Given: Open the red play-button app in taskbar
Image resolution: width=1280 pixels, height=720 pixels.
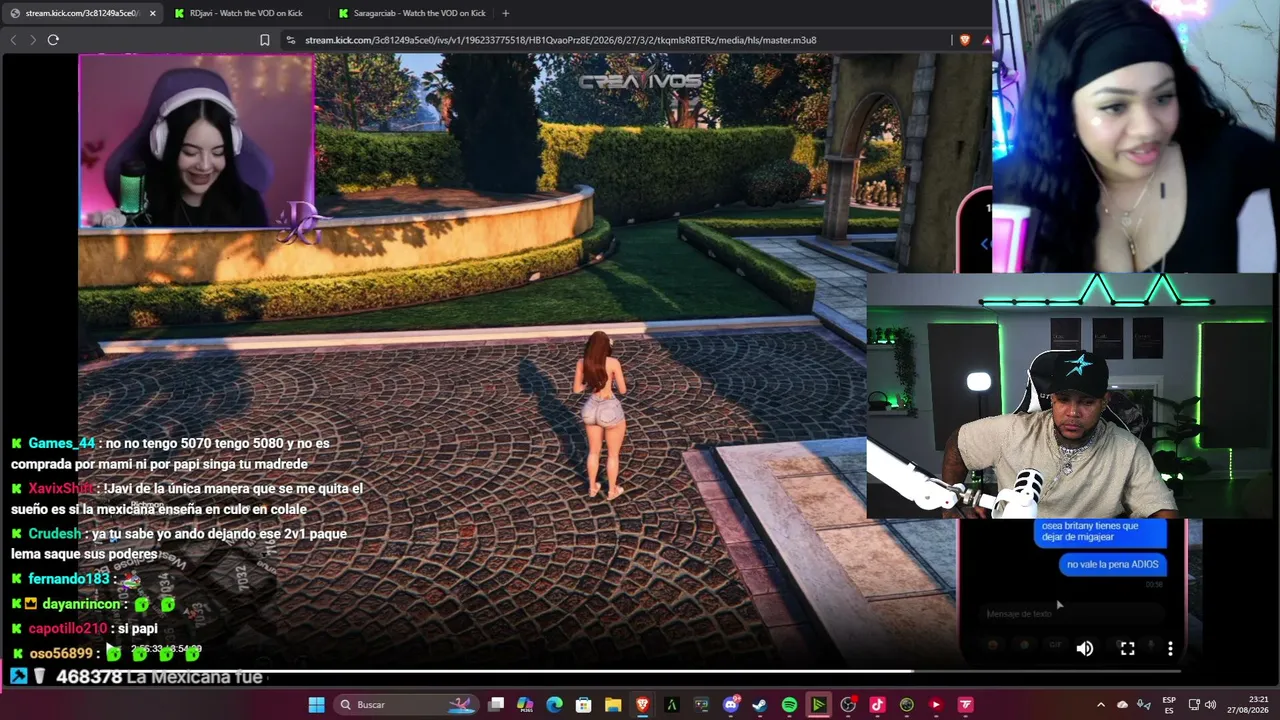Looking at the screenshot, I should click(x=936, y=705).
